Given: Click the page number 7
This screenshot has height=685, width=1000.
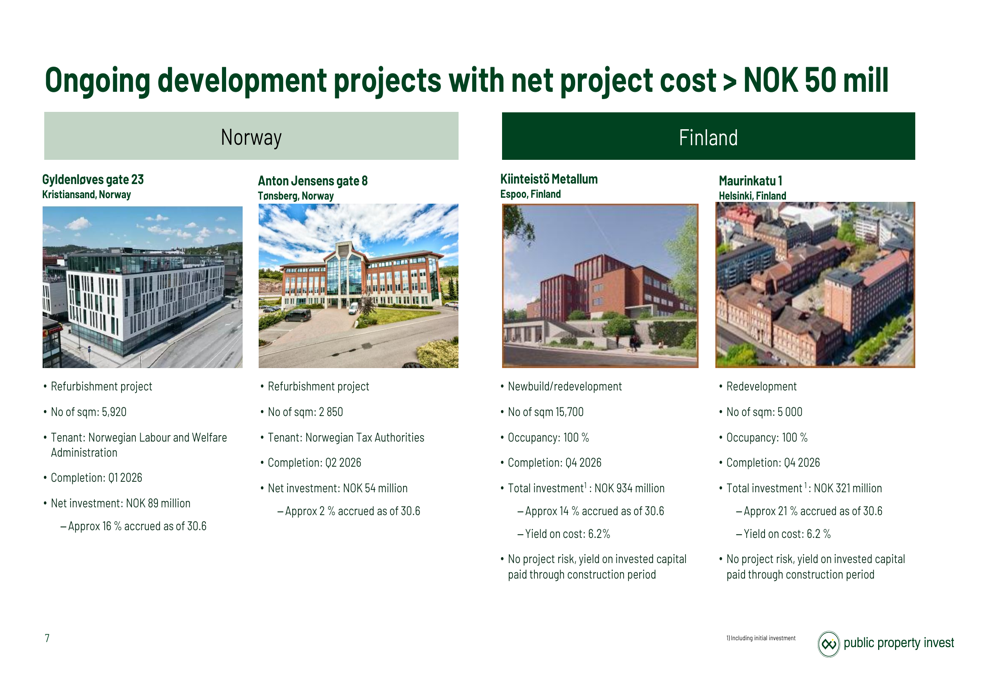Looking at the screenshot, I should (x=47, y=639).
